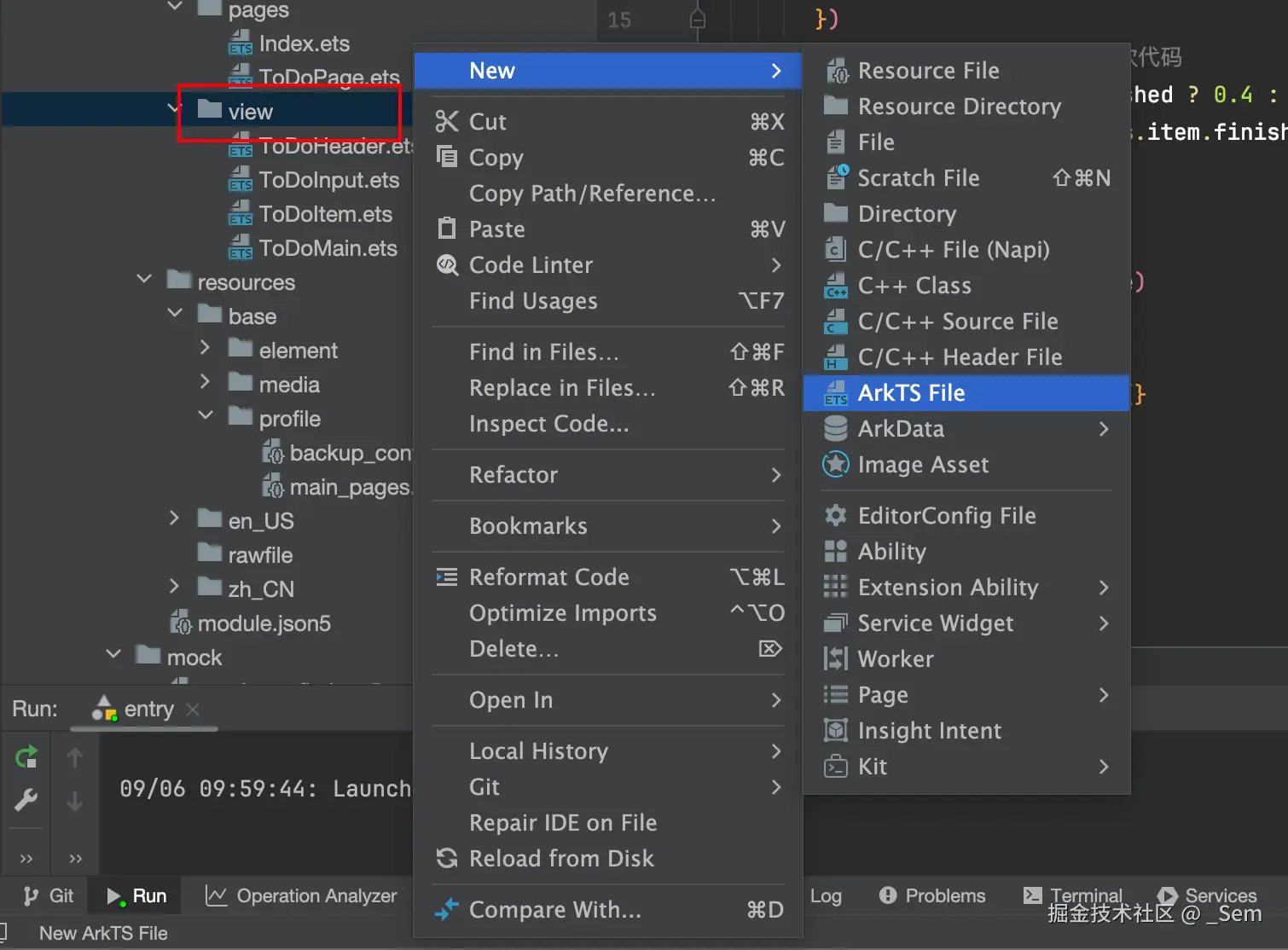Image resolution: width=1288 pixels, height=950 pixels.
Task: Close the entry run tab
Action: click(x=193, y=710)
